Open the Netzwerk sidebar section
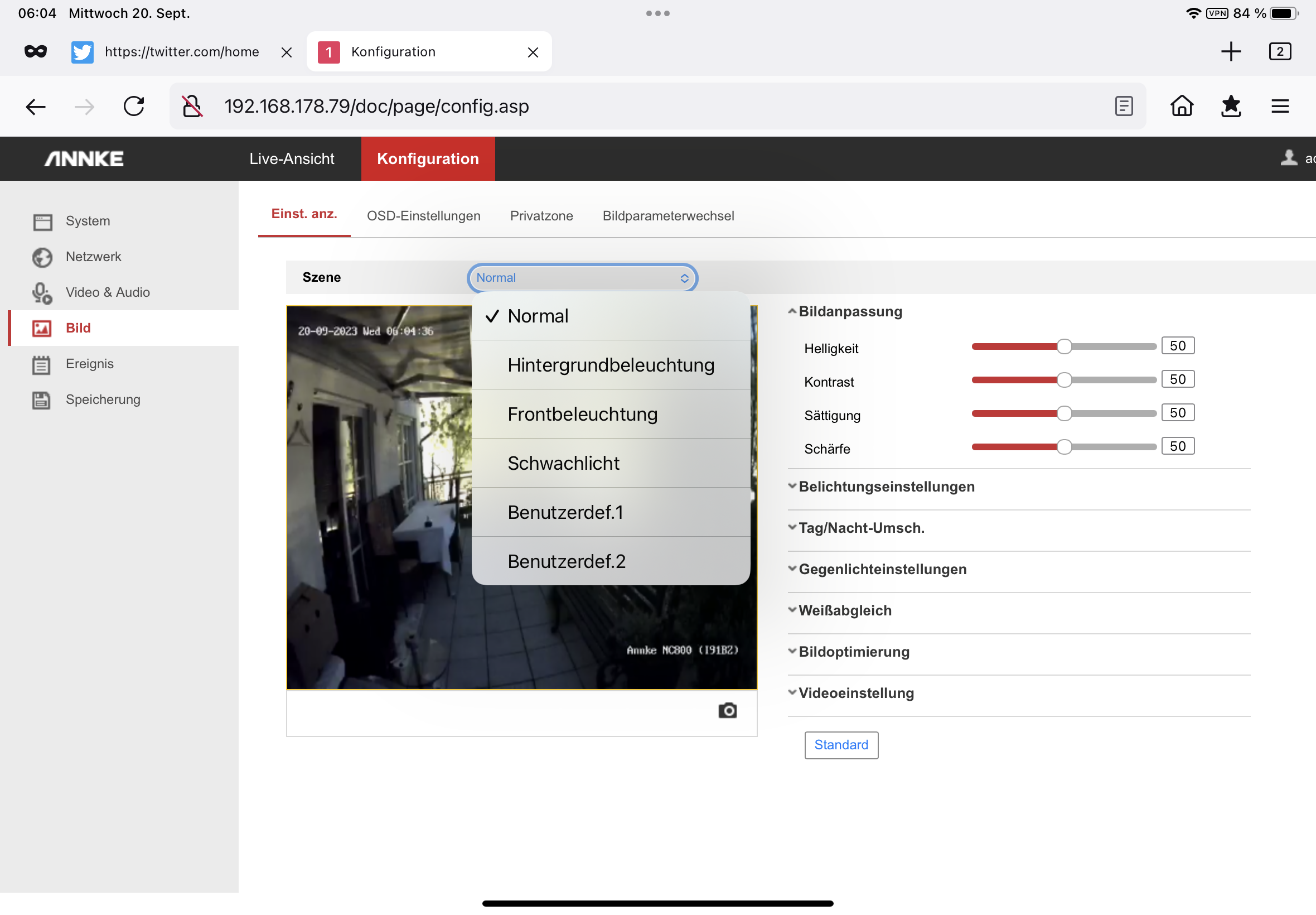 (x=93, y=257)
